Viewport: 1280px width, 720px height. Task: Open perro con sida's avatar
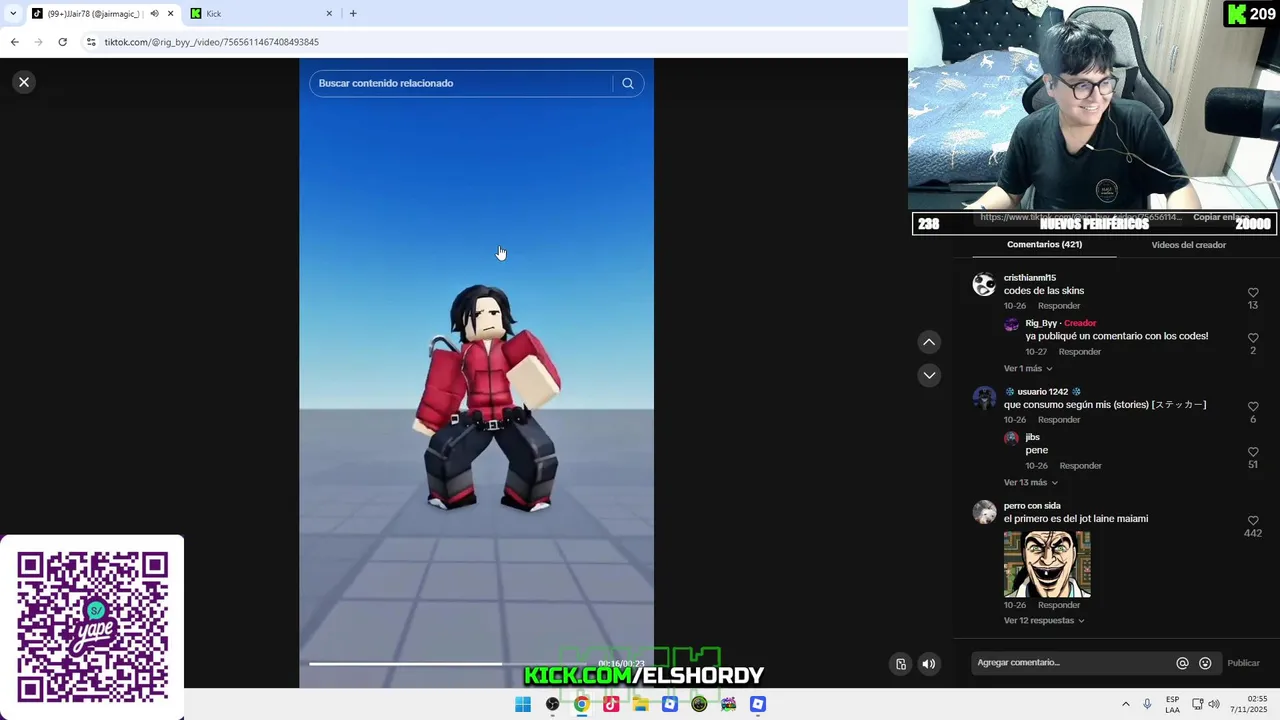tap(985, 513)
